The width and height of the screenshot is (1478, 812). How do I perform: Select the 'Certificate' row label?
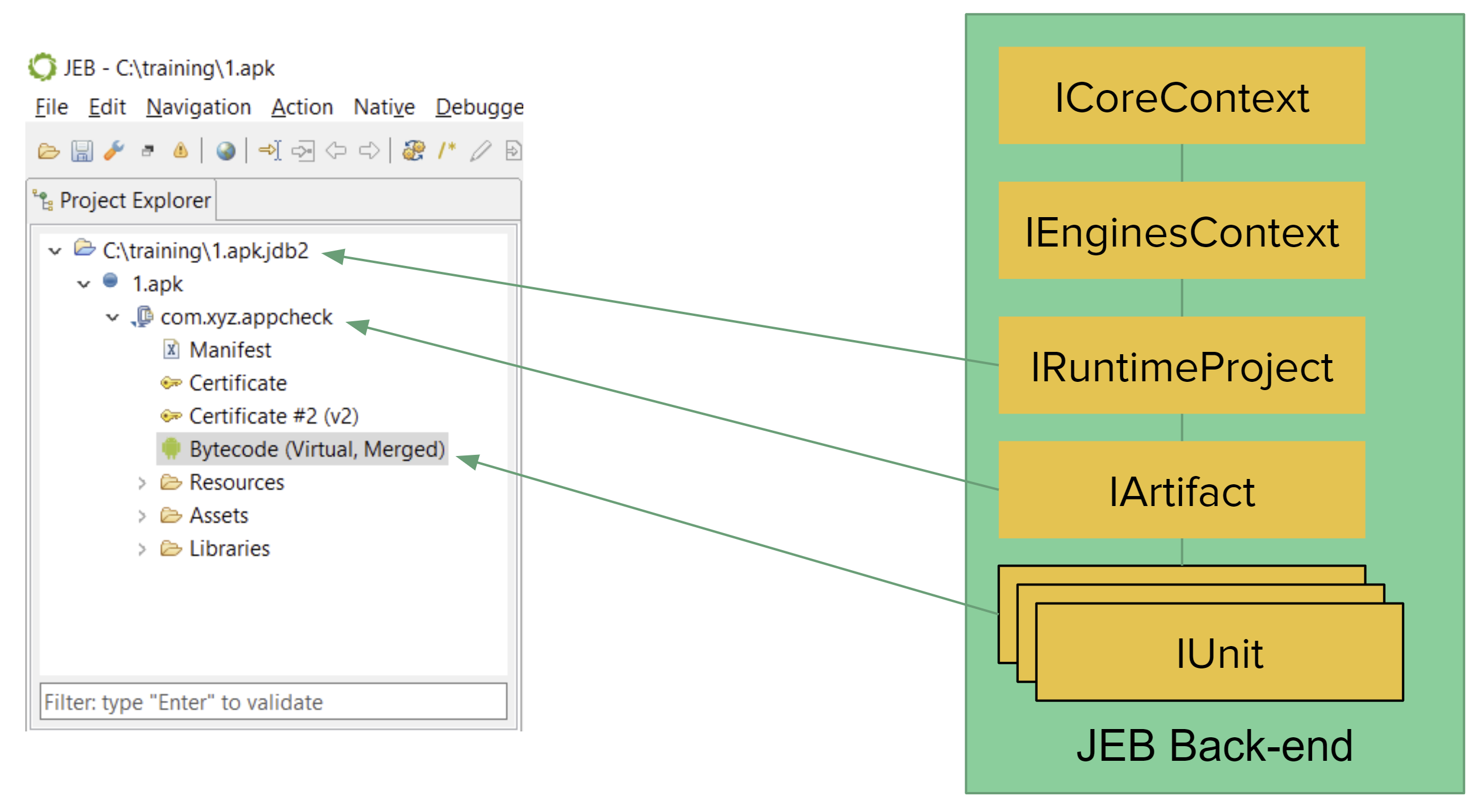click(238, 383)
